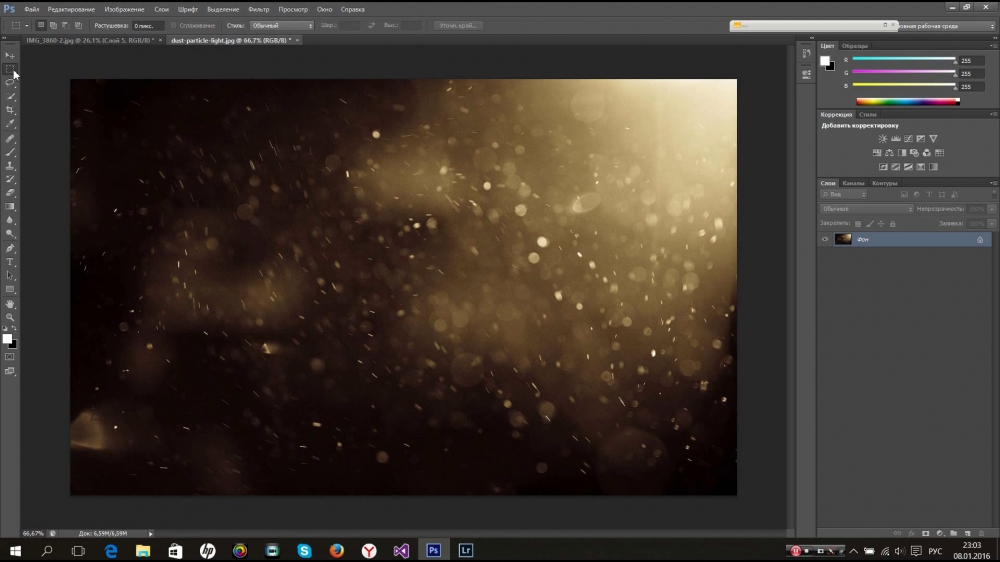Switch to the IMG_3860-2.jpg document tab

pyautogui.click(x=89, y=40)
